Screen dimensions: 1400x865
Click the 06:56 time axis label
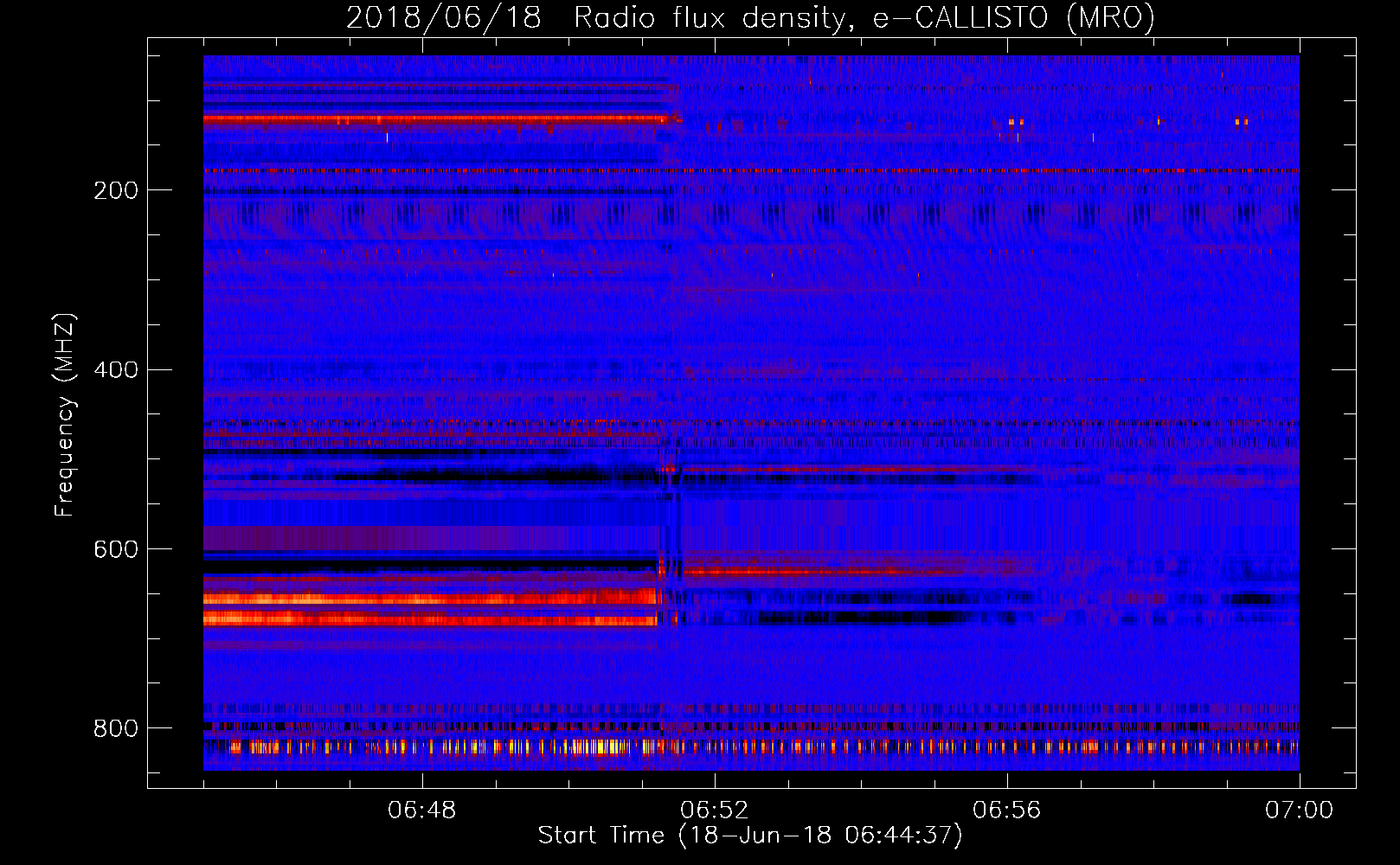click(x=1006, y=811)
